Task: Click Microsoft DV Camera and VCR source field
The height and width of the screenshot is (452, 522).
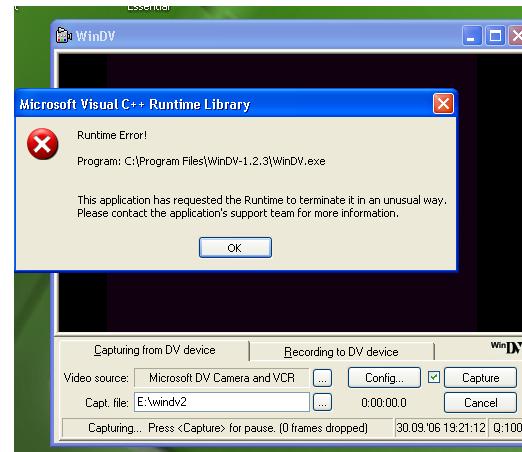Action: [222, 378]
